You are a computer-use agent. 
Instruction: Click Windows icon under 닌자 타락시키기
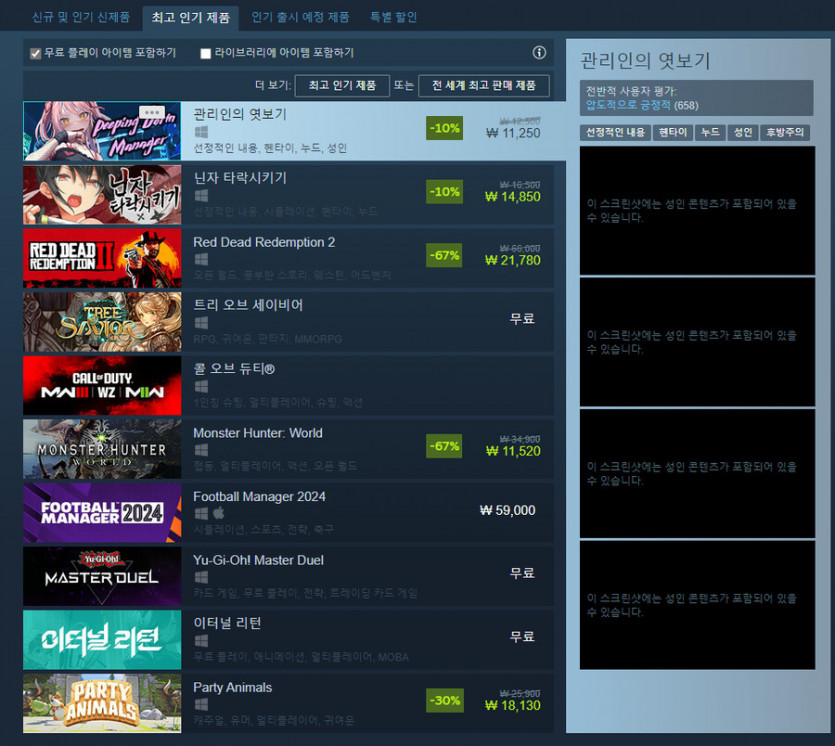pyautogui.click(x=201, y=195)
